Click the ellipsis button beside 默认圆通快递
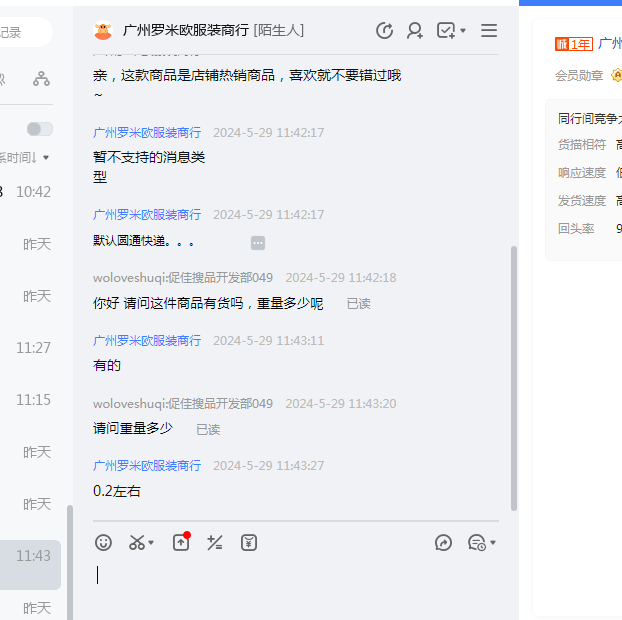Screen dimensions: 622x620 pyautogui.click(x=258, y=242)
